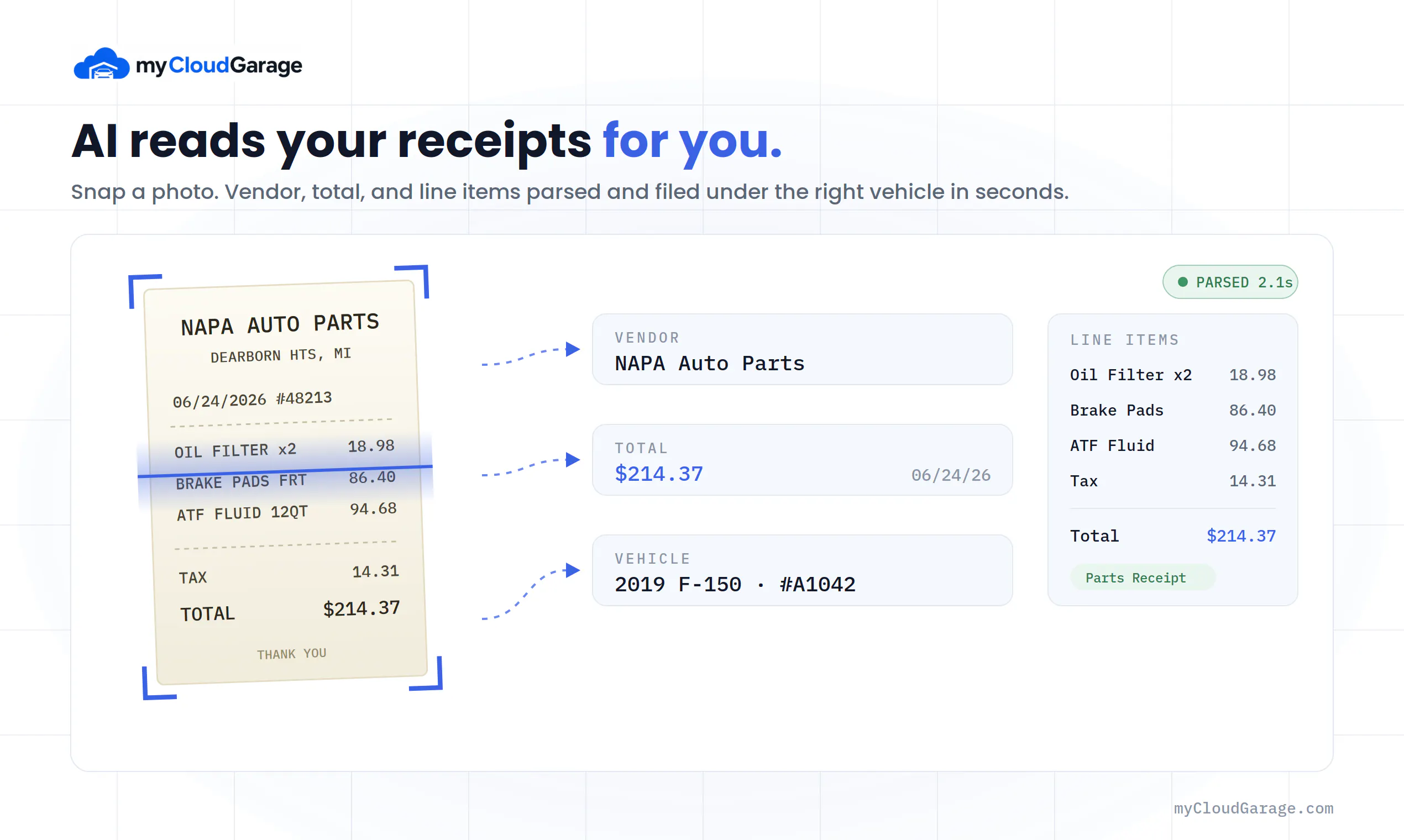This screenshot has width=1404, height=840.
Task: Click "Total" label in the Line Items panel
Action: coord(1094,536)
